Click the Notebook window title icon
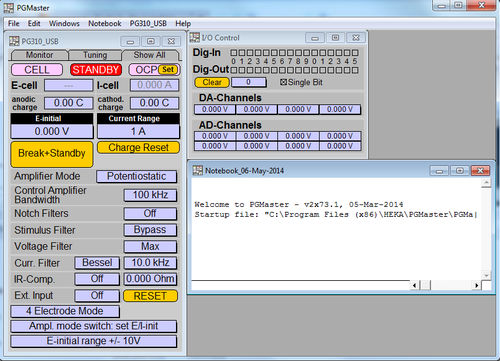Screen dimensions: 500x361 click(198, 170)
